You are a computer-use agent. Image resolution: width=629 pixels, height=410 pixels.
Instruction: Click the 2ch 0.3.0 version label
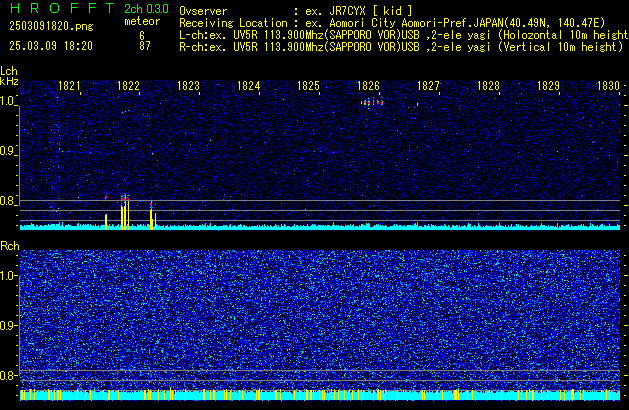point(146,9)
